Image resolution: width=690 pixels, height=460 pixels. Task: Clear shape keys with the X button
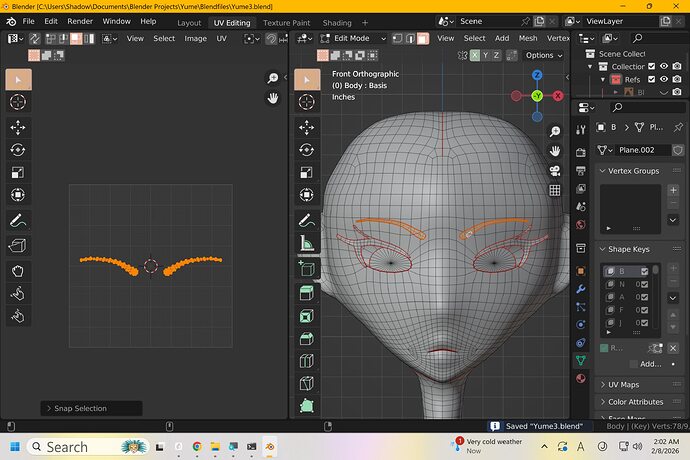coord(673,348)
